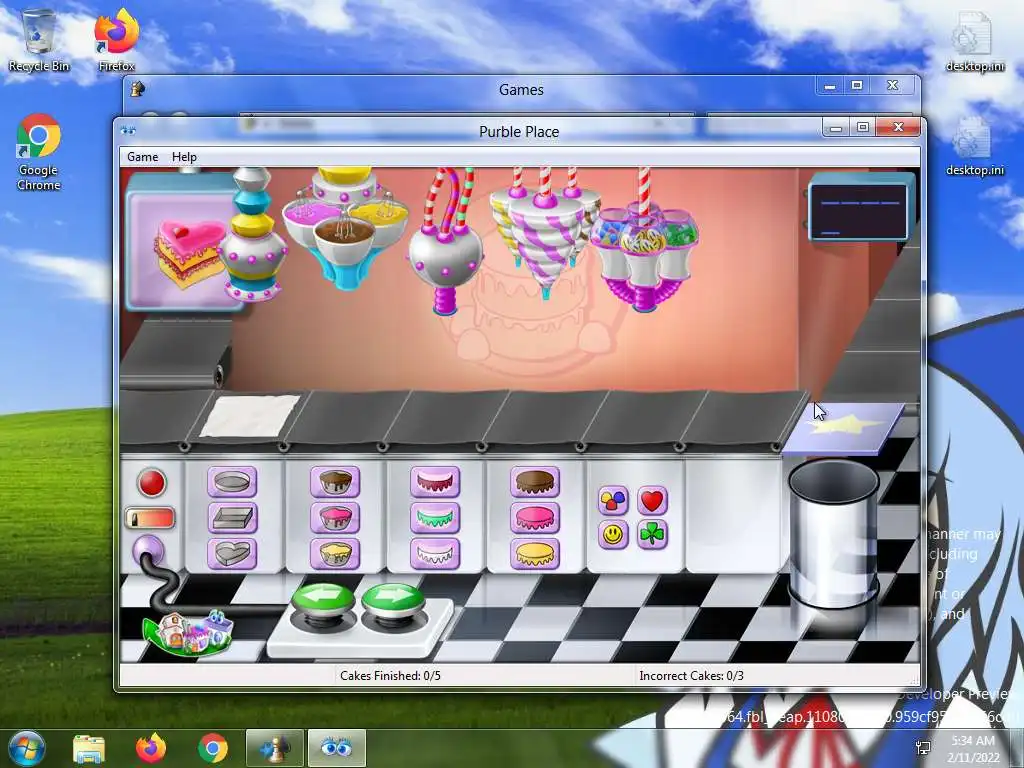This screenshot has height=768, width=1024.
Task: Open the Help menu
Action: pos(184,157)
